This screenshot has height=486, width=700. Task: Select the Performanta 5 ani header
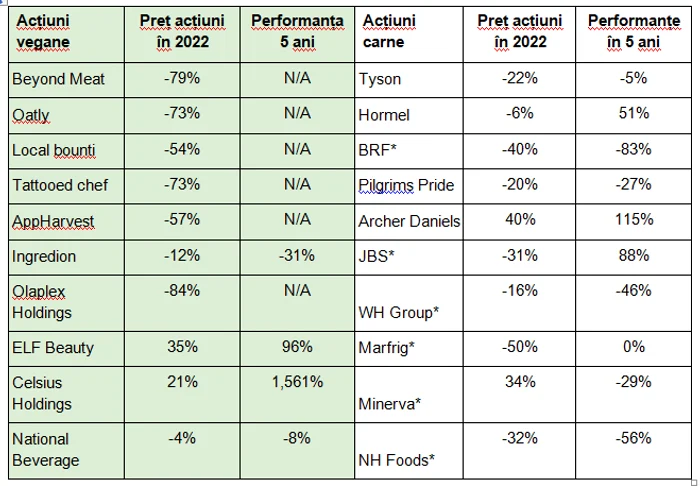297,34
